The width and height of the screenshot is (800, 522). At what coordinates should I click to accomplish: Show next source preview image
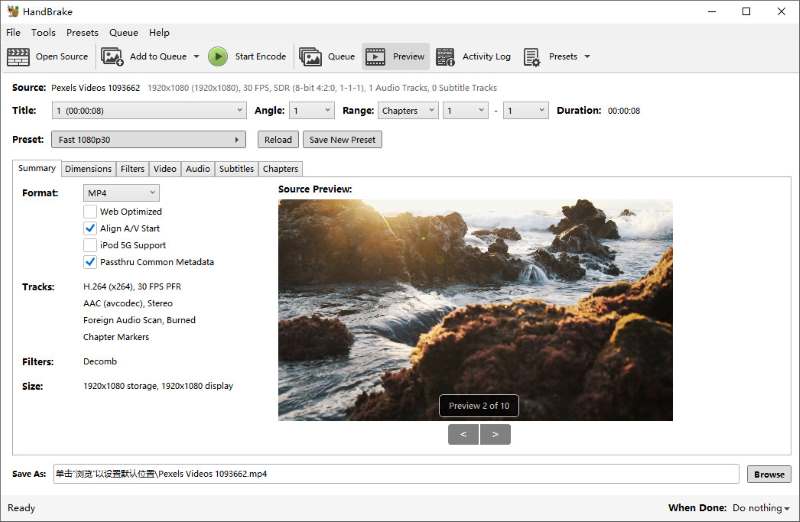pyautogui.click(x=495, y=435)
